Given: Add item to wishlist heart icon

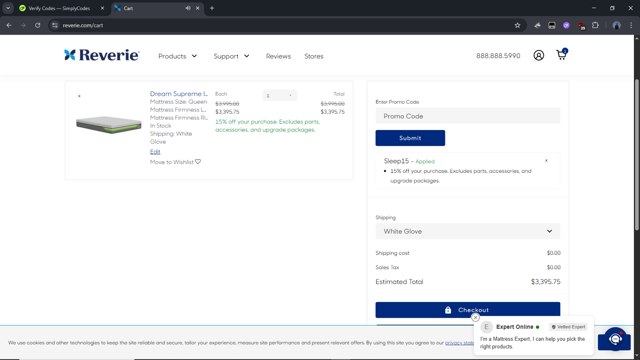Looking at the screenshot, I should (x=198, y=162).
